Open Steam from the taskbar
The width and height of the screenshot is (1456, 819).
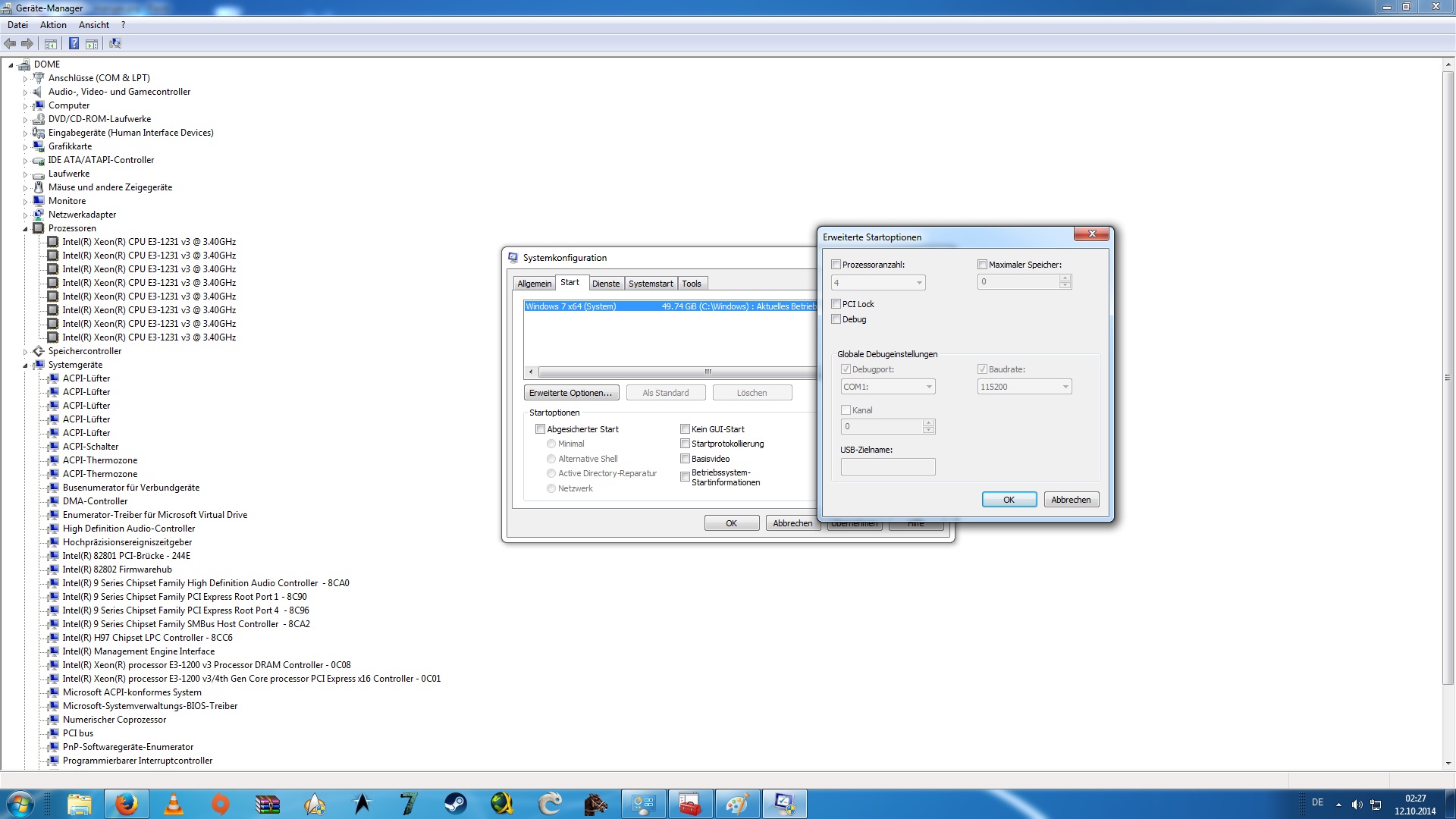[455, 804]
